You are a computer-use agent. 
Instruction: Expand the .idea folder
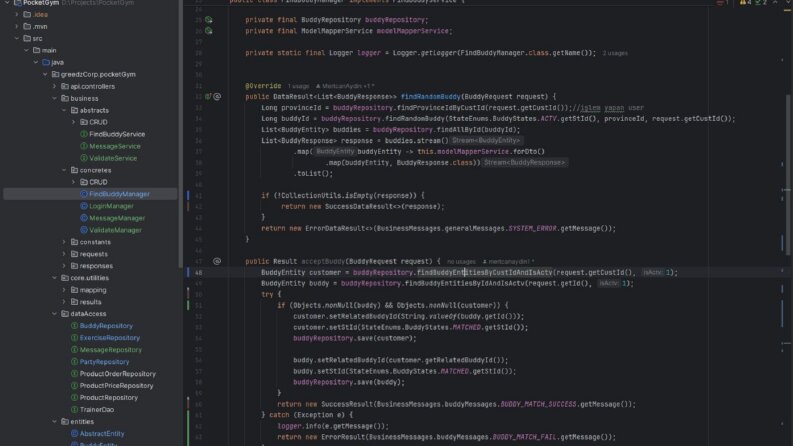[x=17, y=15]
